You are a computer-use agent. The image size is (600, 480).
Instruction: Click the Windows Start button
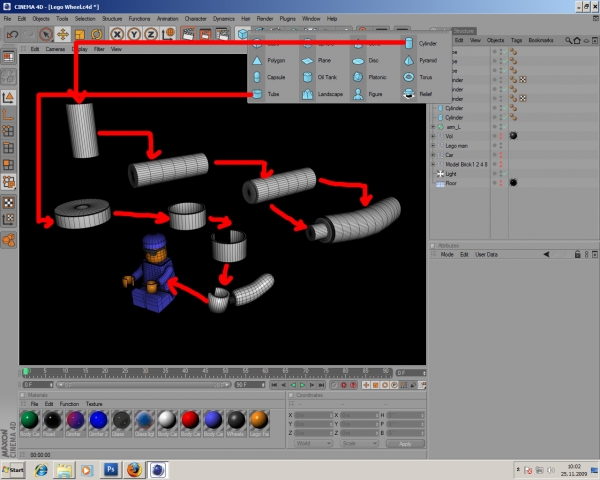(13, 470)
